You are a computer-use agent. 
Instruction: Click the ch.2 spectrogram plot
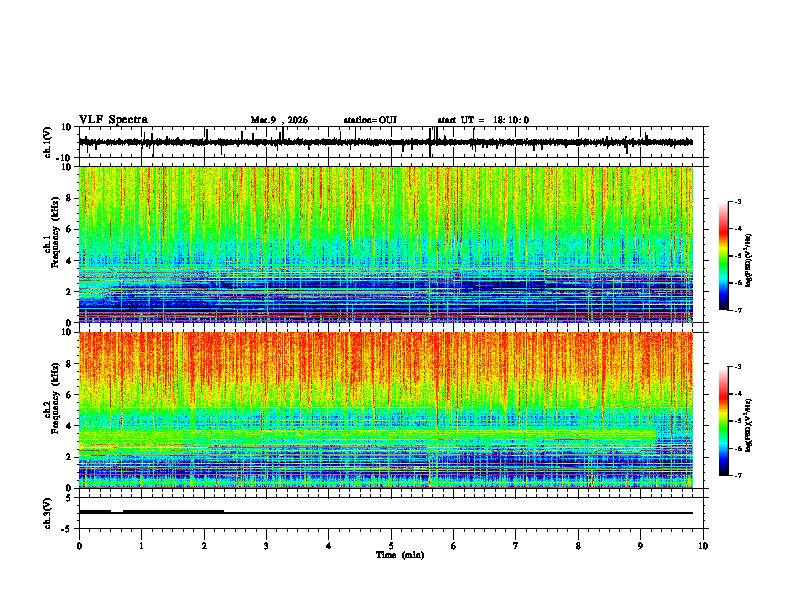click(x=386, y=410)
